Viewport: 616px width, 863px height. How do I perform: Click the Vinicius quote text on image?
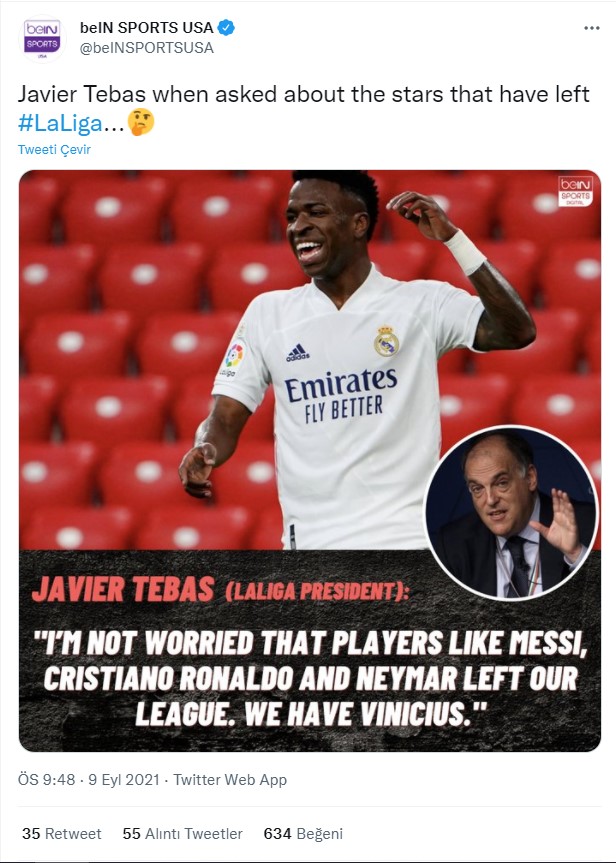310,678
